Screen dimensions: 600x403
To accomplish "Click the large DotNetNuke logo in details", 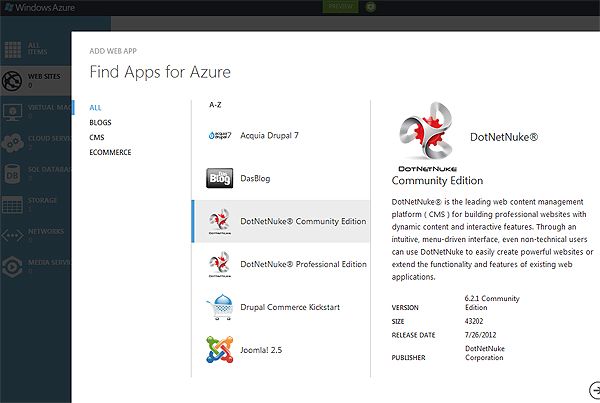I will [x=427, y=137].
